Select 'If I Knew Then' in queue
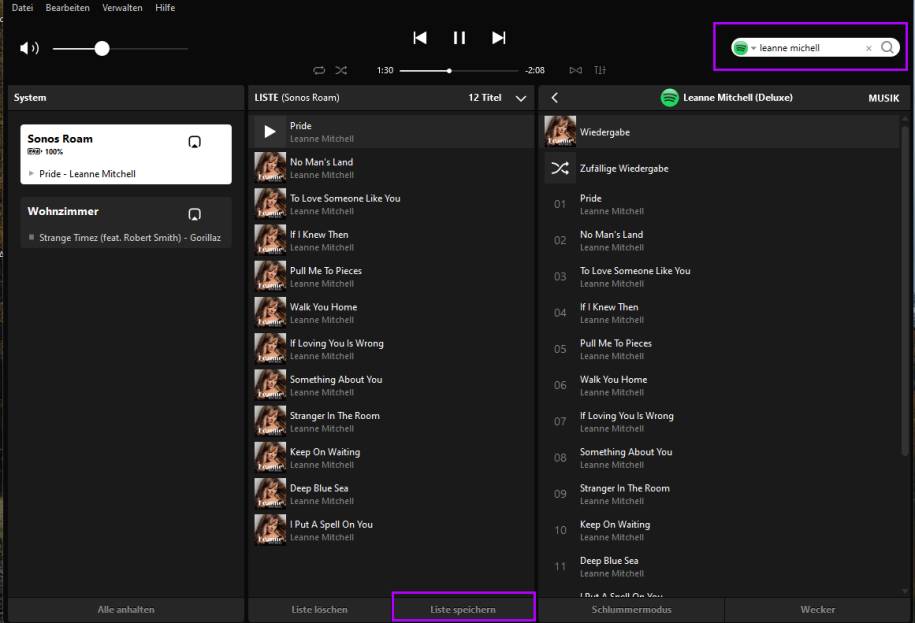The height and width of the screenshot is (623, 915). point(392,240)
